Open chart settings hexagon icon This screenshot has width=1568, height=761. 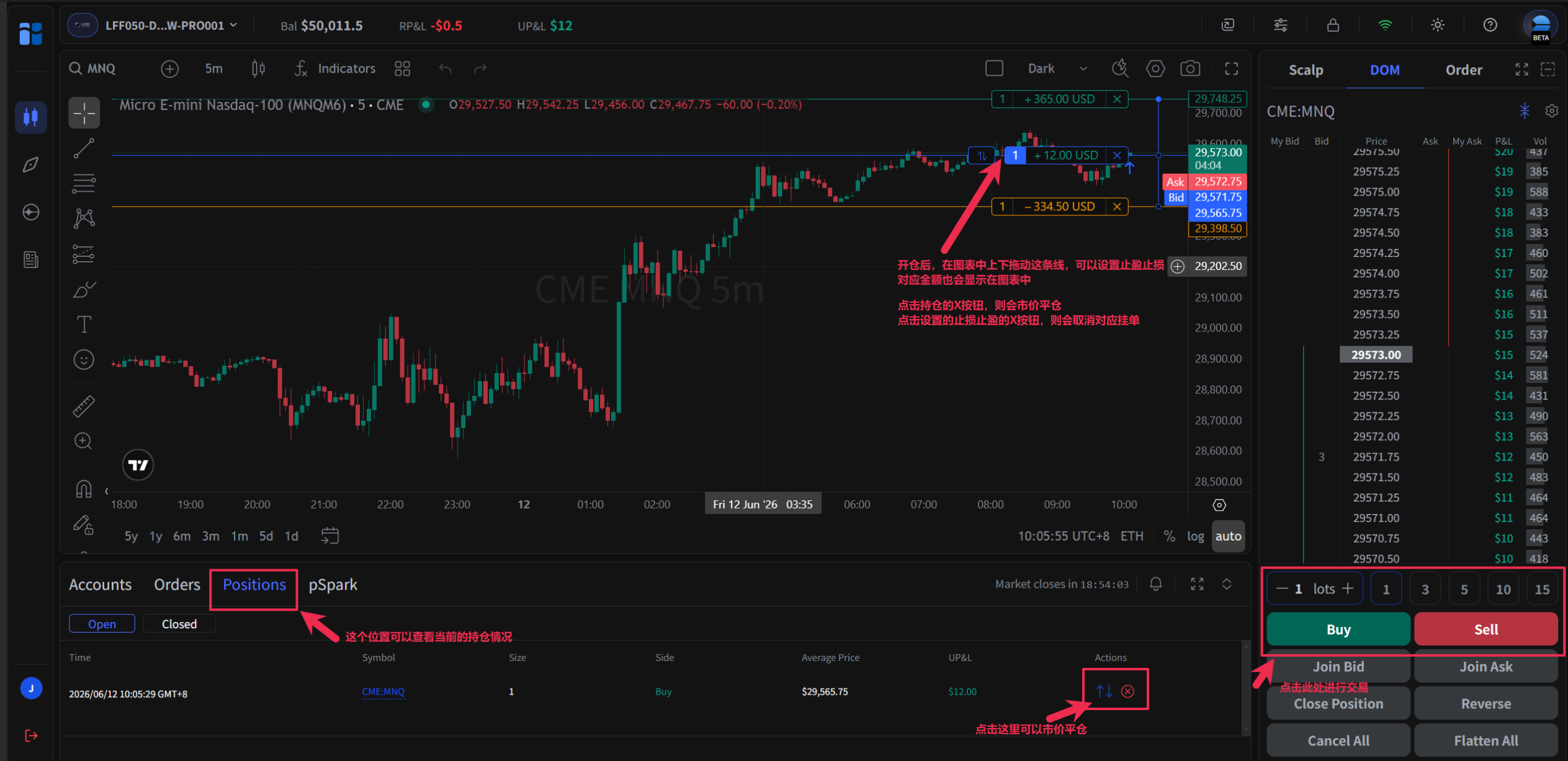click(1155, 69)
